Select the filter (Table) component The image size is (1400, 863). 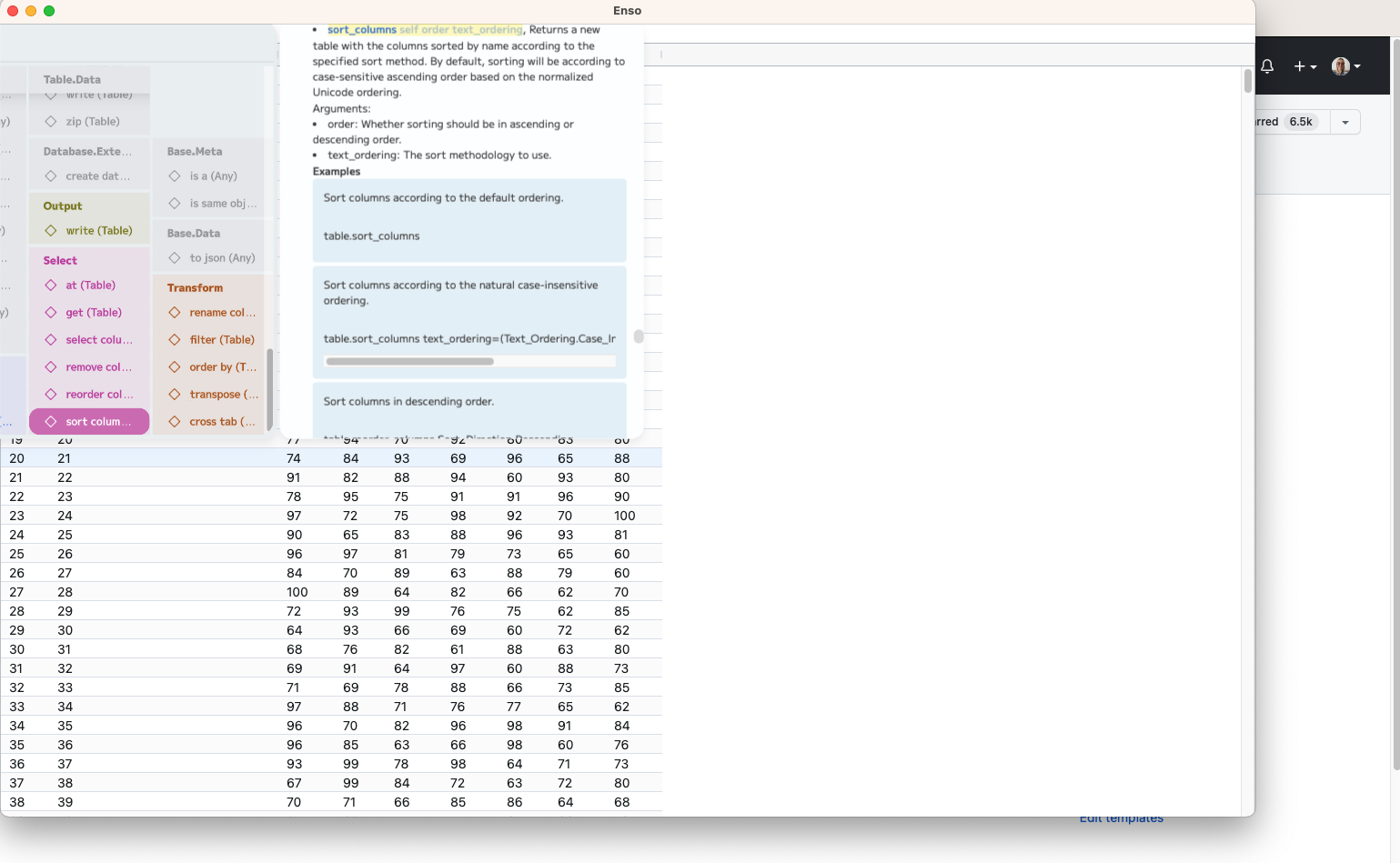(221, 339)
